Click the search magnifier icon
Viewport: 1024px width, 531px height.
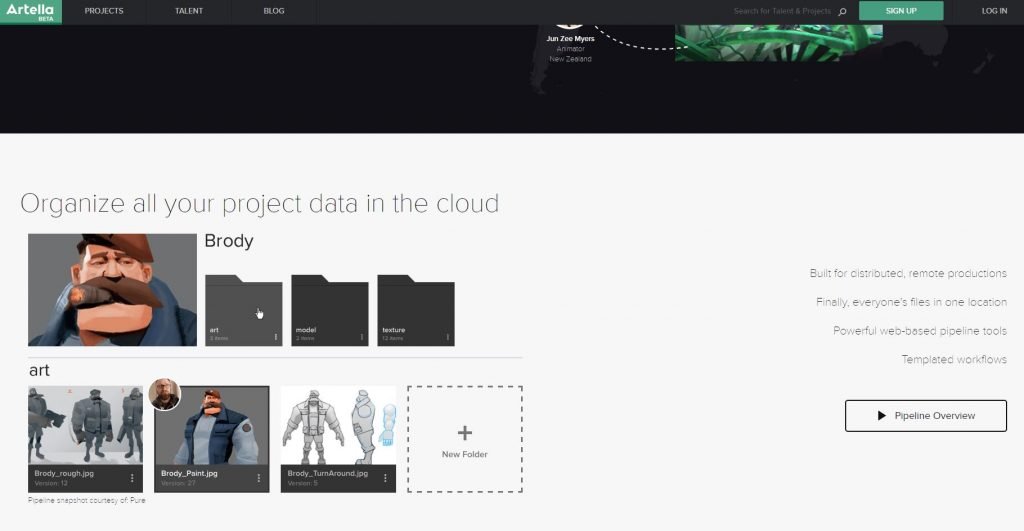[x=842, y=12]
